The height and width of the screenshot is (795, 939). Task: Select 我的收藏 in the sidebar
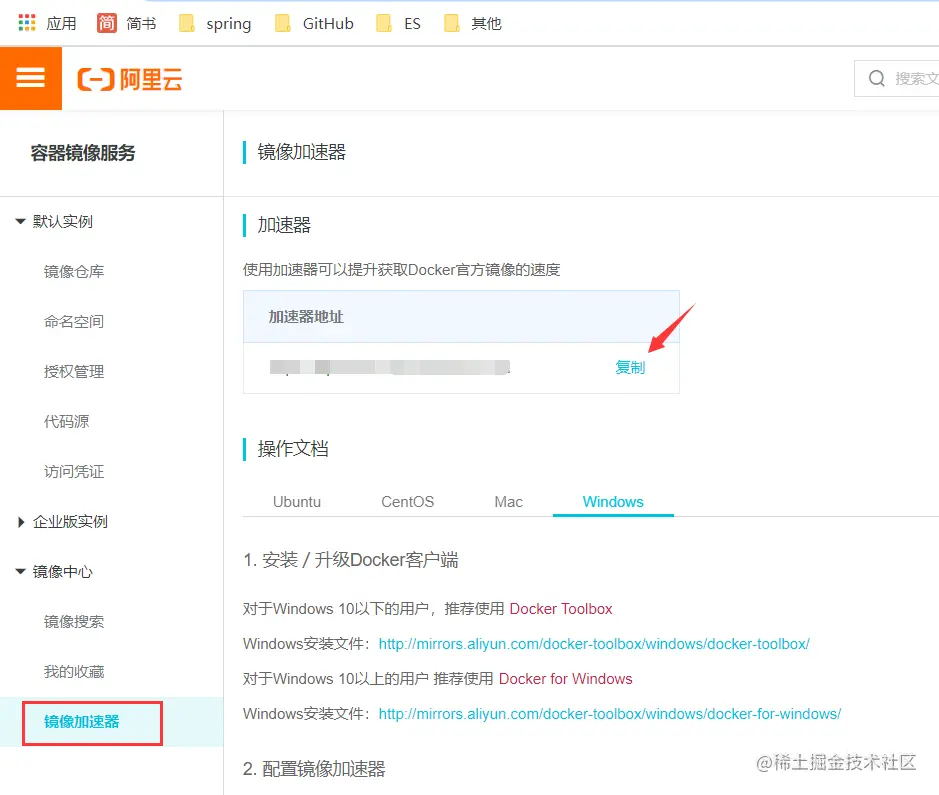[x=73, y=671]
